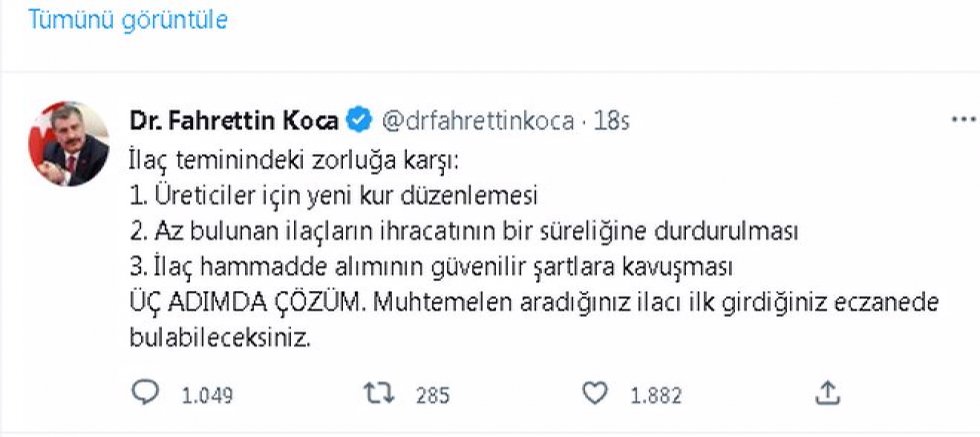
Task: Click the reply count 1.049
Action: [x=206, y=395]
